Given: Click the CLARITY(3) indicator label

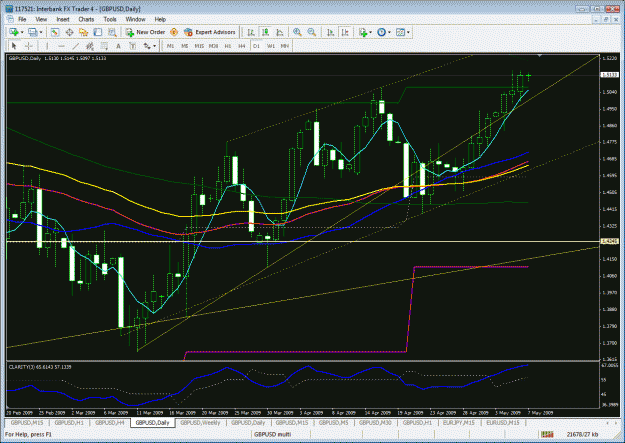Looking at the screenshot, I should pos(40,367).
